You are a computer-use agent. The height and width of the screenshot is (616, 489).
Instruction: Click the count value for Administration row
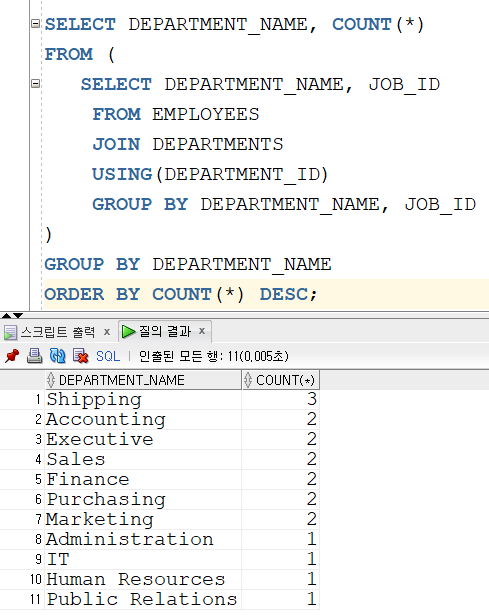pyautogui.click(x=280, y=540)
